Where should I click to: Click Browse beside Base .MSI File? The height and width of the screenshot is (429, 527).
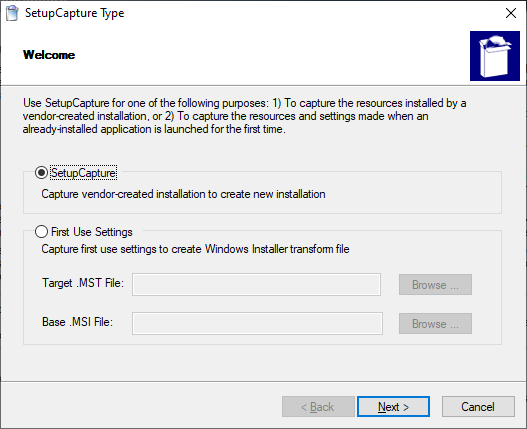pyautogui.click(x=435, y=324)
